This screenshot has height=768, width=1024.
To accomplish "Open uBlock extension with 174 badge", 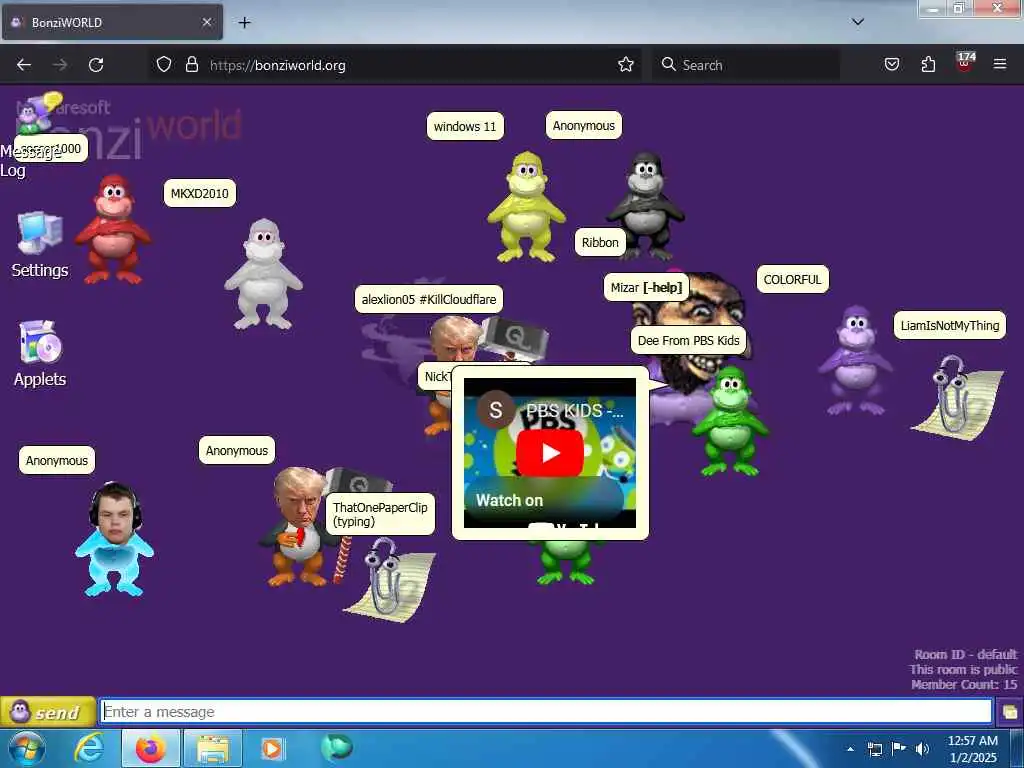I will 965,63.
